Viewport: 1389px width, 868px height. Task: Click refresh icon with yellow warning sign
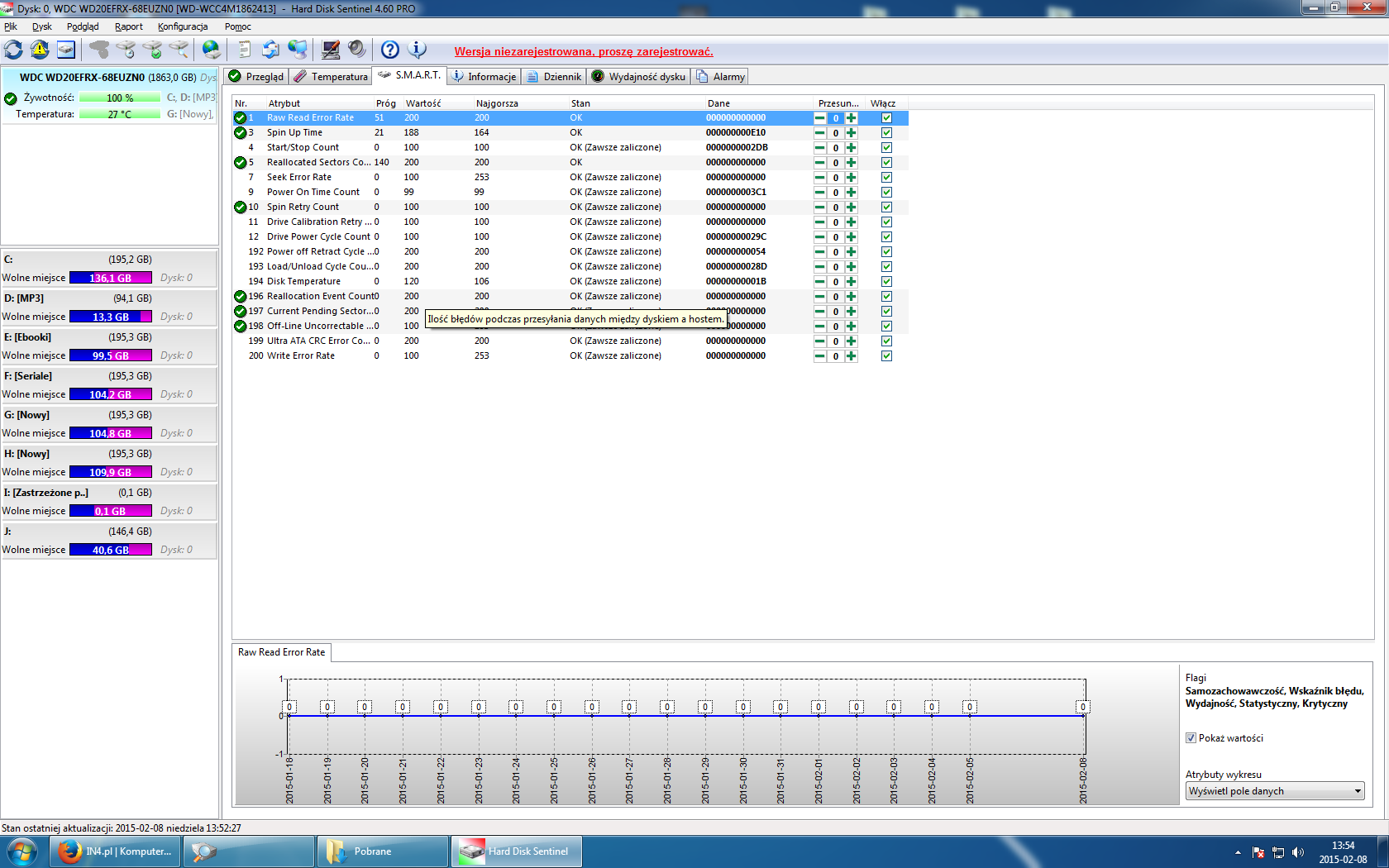(40, 50)
